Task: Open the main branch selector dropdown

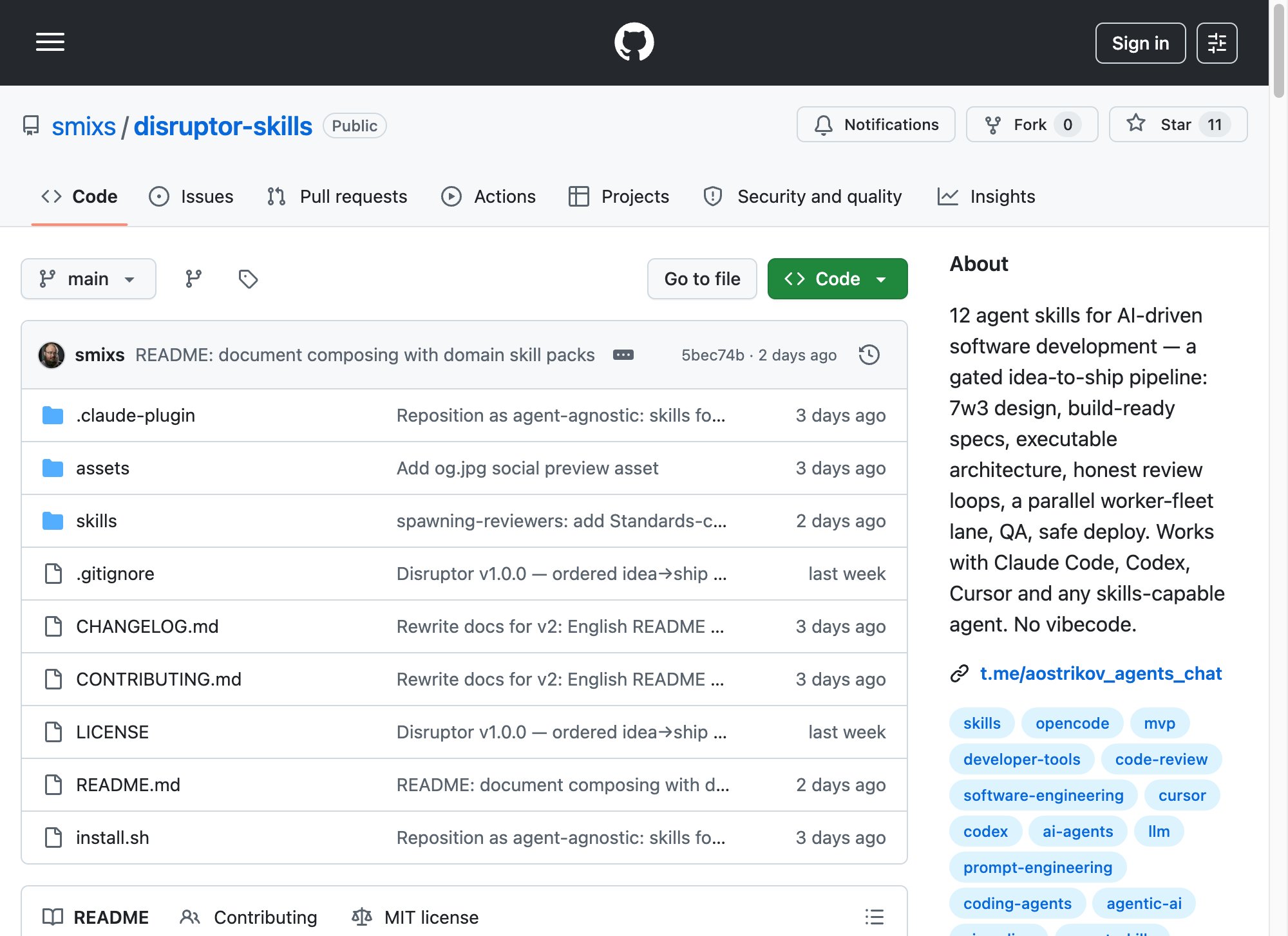Action: click(88, 279)
